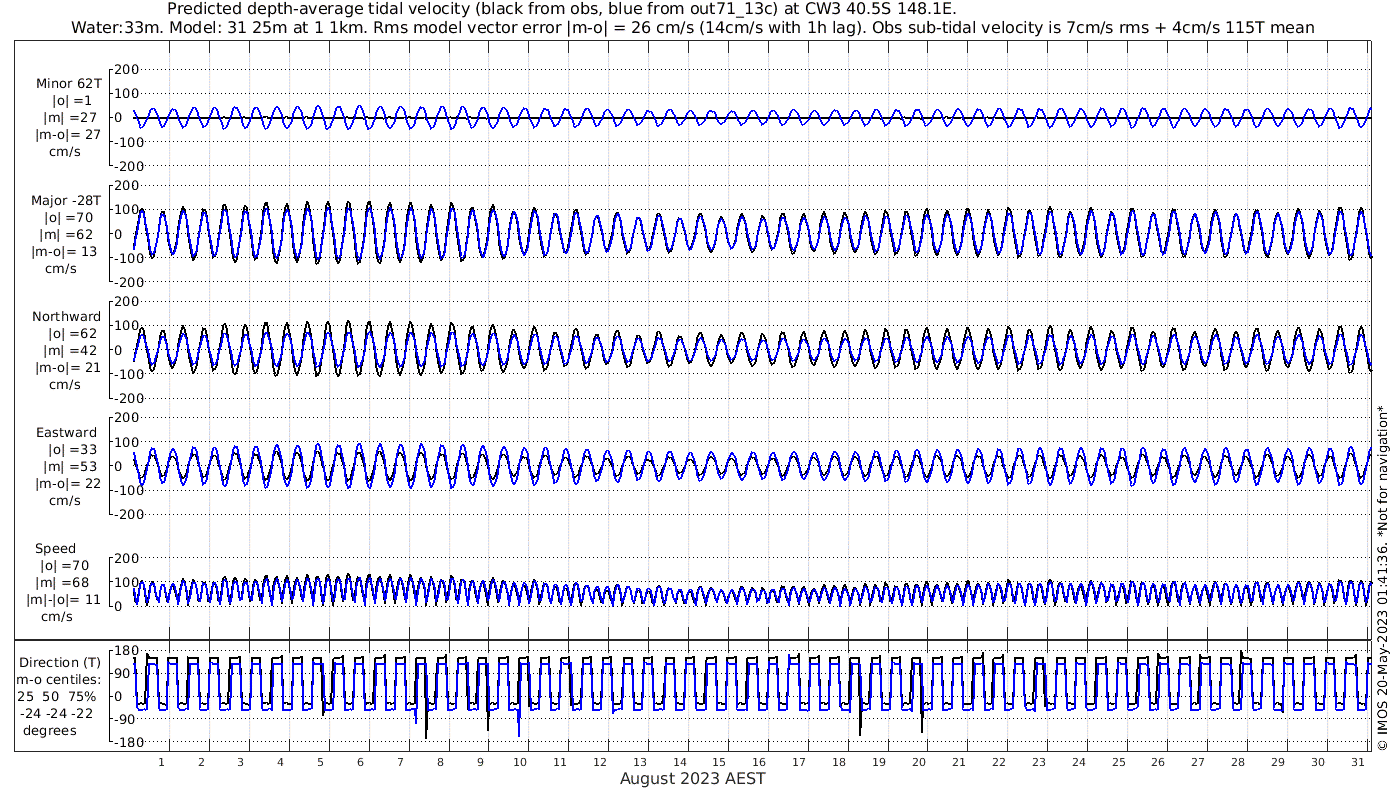
Task: Click the 'August 2023 AEST' axis label
Action: tap(693, 778)
